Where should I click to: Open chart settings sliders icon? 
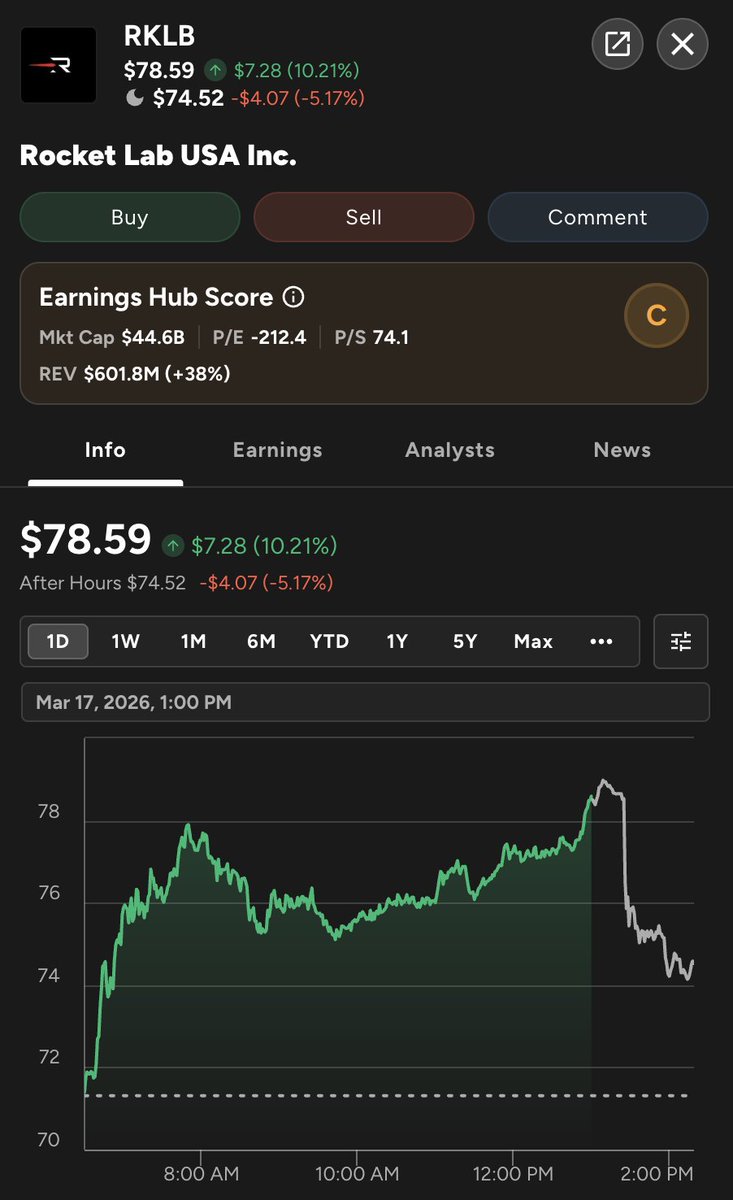[x=681, y=641]
